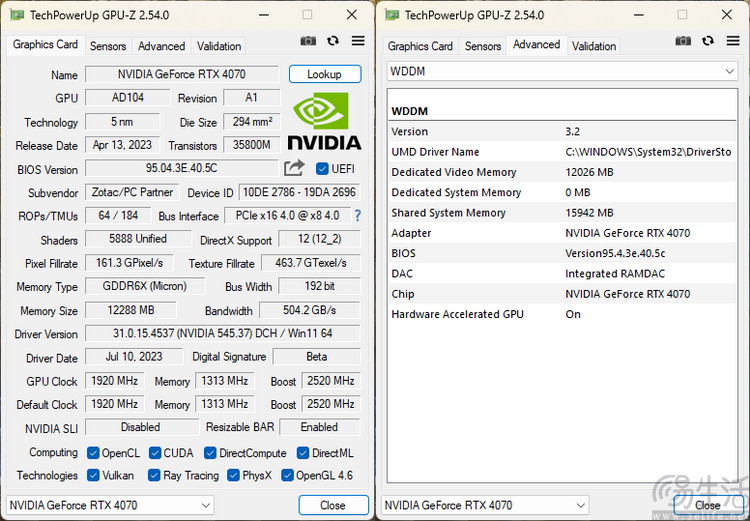Click the Texture Fillrate 463.7 GTexel/s field

coord(311,263)
